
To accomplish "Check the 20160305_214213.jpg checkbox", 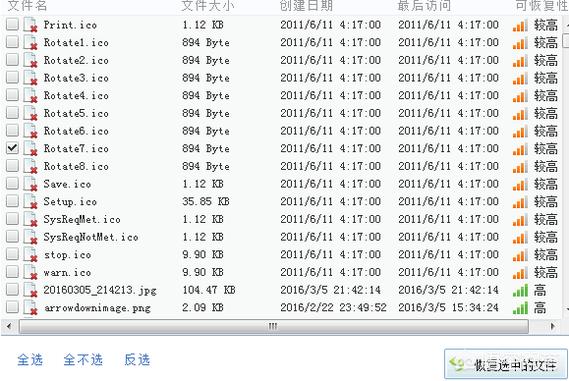I will tap(12, 289).
